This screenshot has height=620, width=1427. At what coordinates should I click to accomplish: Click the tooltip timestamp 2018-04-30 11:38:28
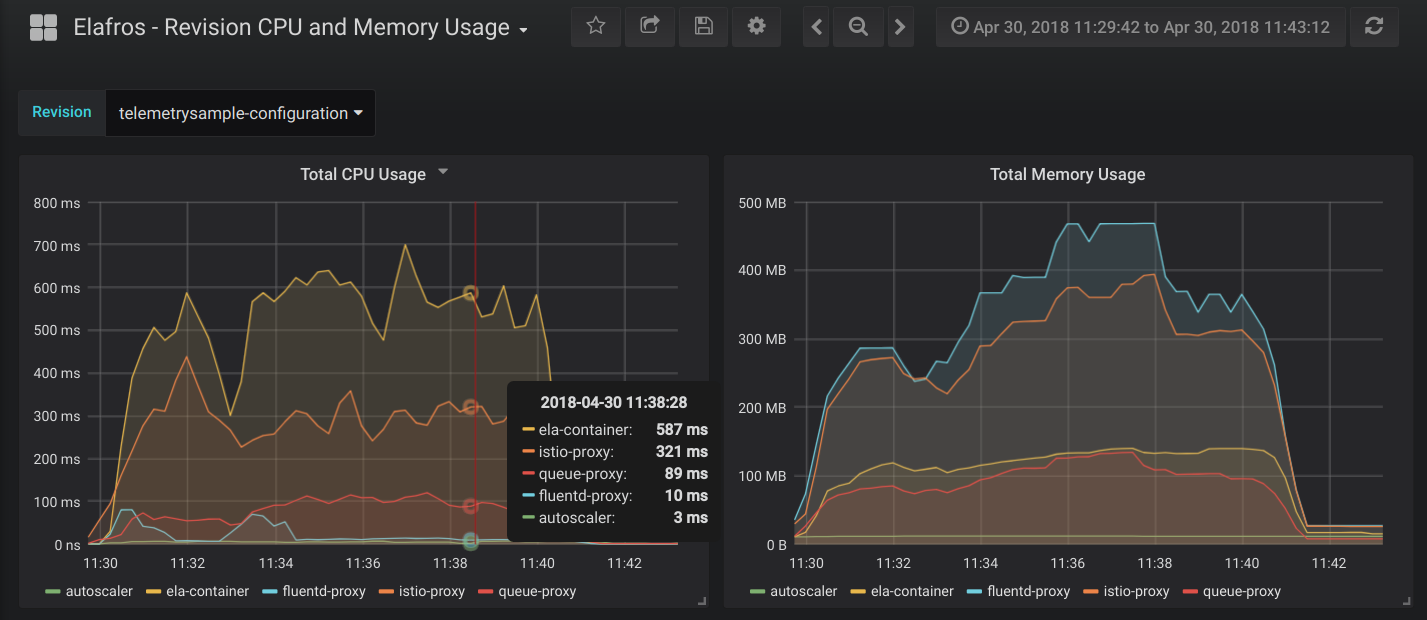614,402
